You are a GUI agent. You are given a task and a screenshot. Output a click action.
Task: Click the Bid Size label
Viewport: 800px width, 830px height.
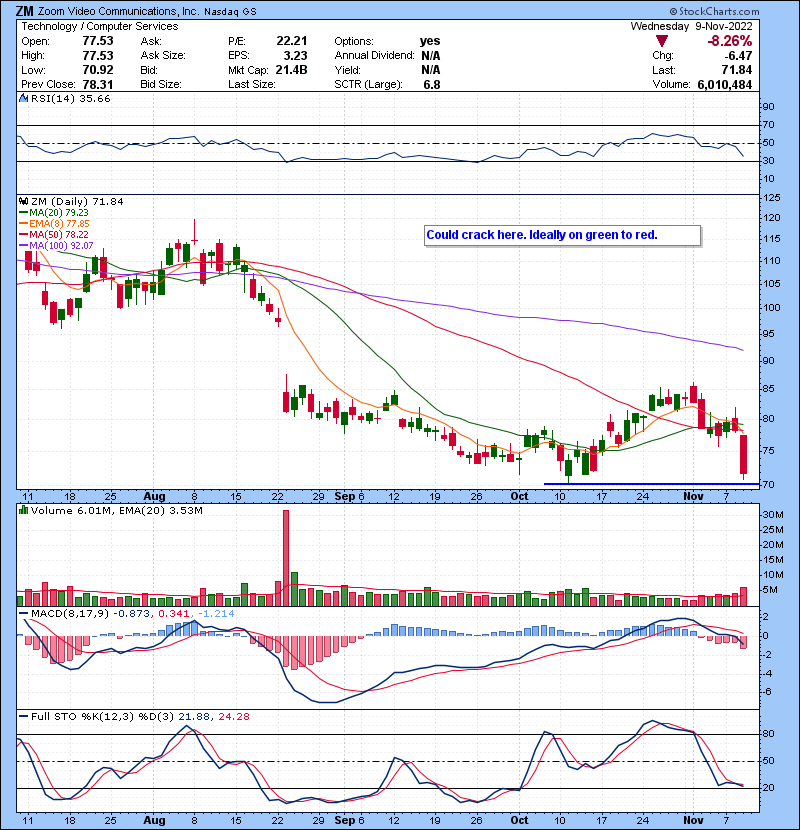(x=161, y=84)
